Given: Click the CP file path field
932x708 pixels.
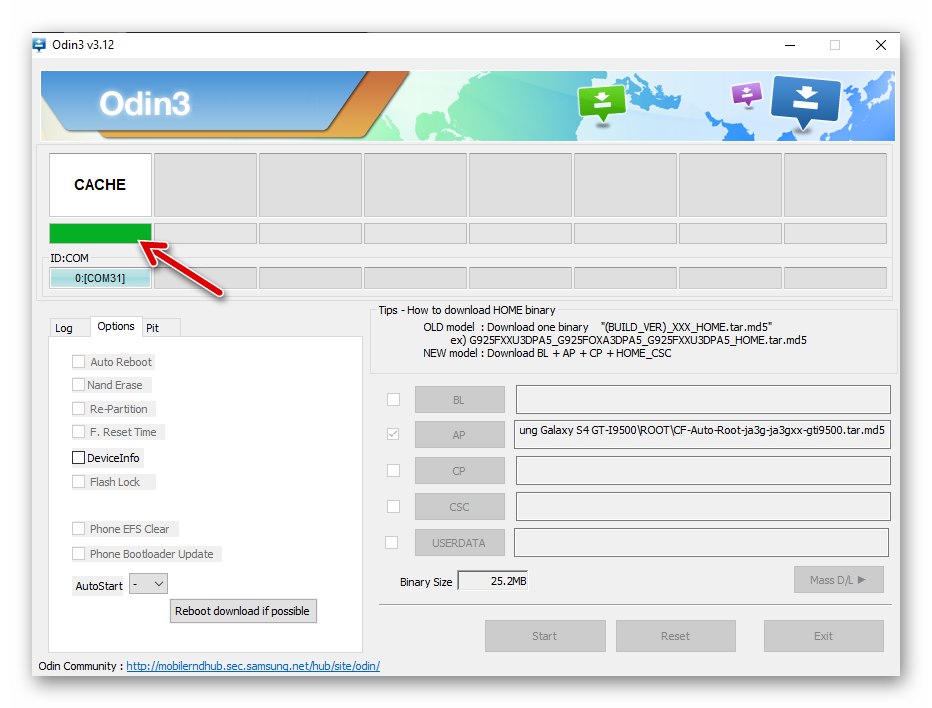Looking at the screenshot, I should click(x=703, y=471).
